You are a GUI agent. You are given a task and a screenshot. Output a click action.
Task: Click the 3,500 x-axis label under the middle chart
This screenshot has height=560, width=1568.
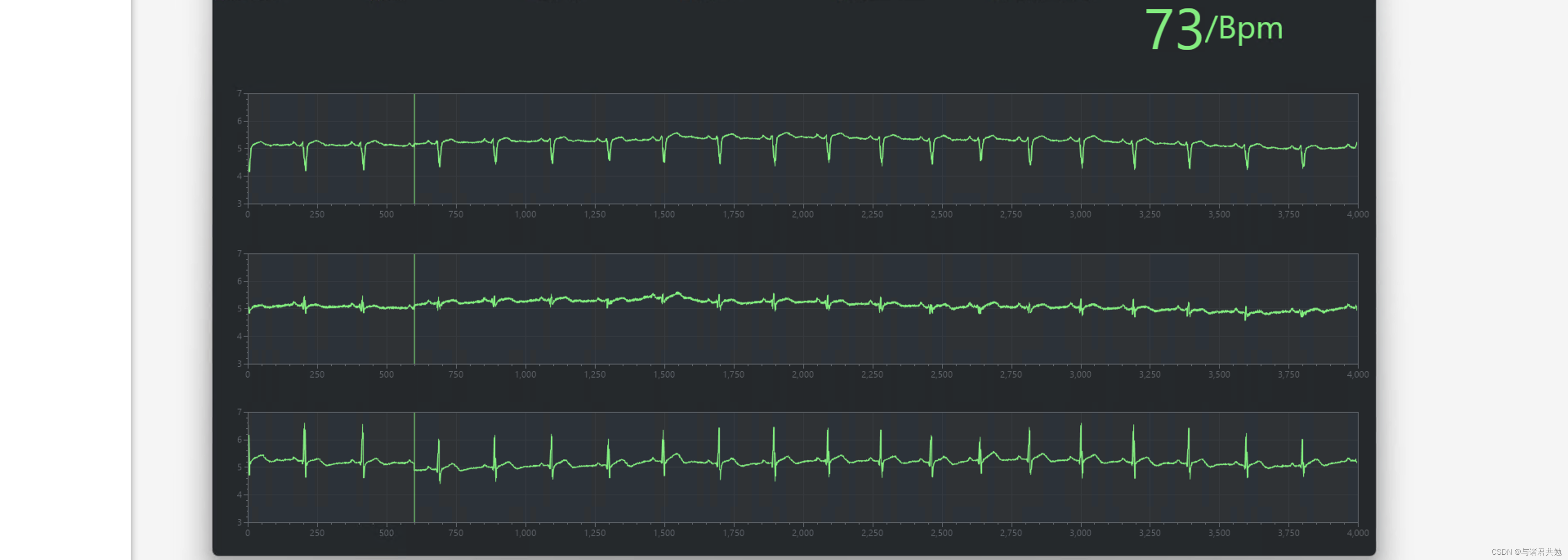point(1219,374)
